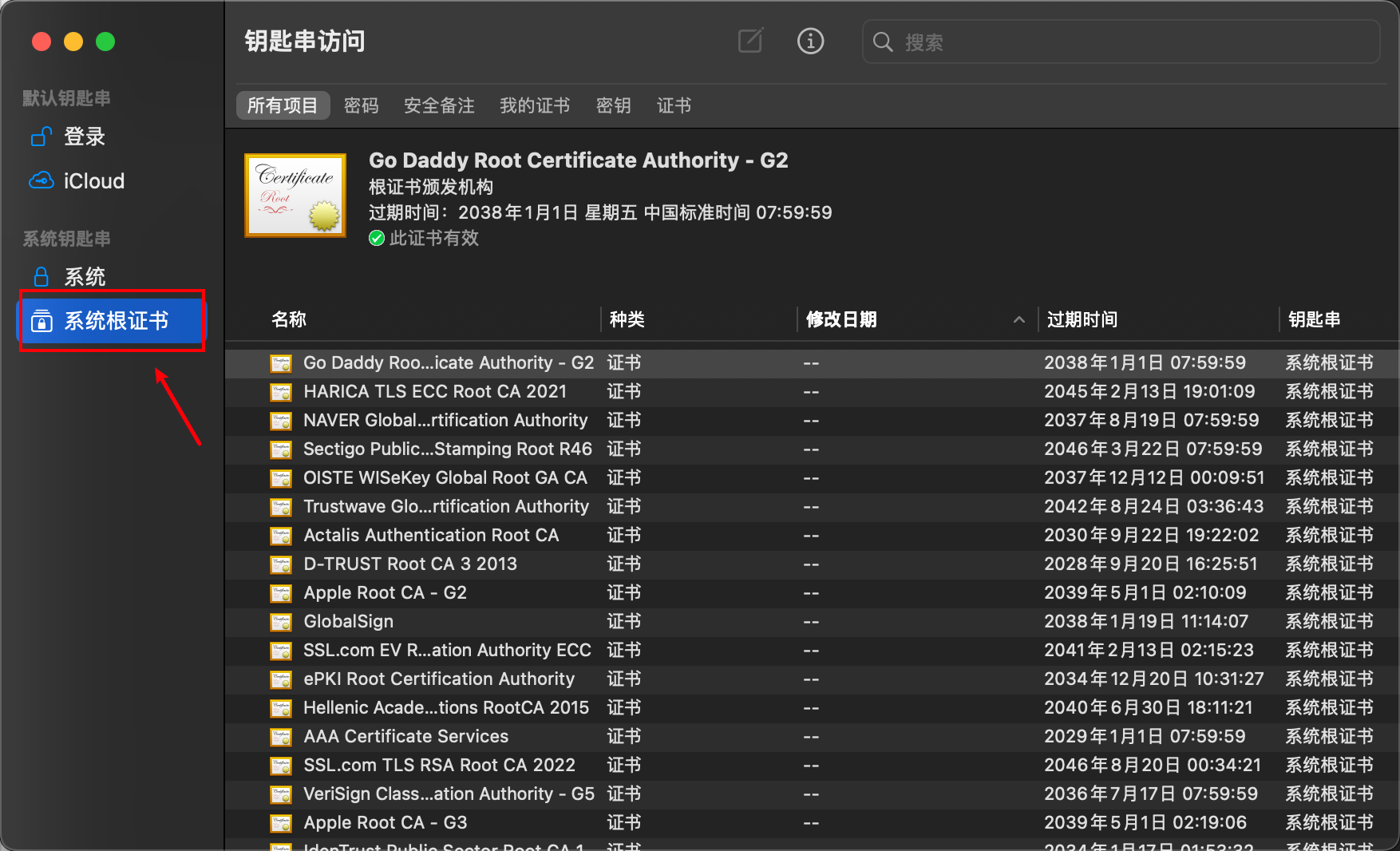
Task: Click certificate icon of GlobalSign row
Action: 281,622
